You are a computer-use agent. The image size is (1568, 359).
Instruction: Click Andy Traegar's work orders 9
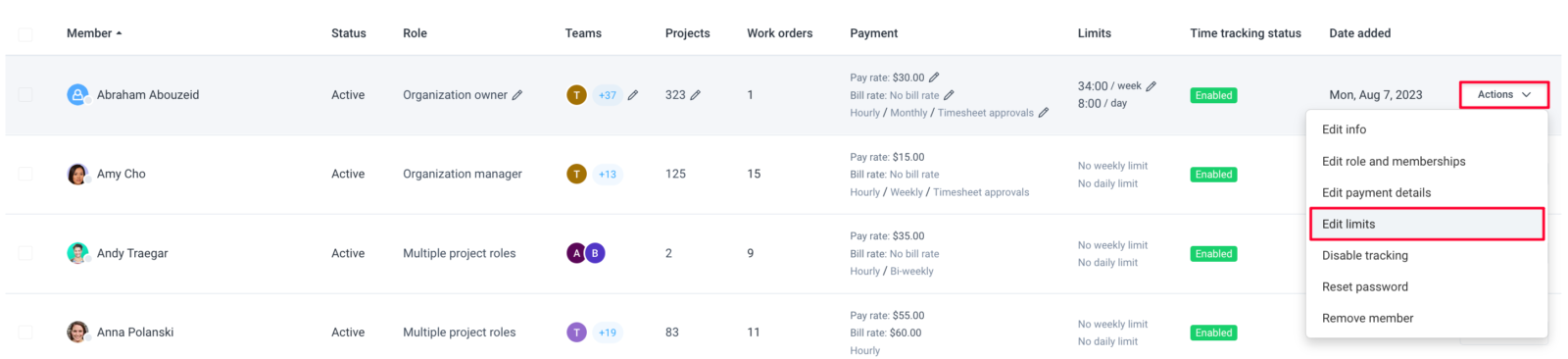pos(751,253)
